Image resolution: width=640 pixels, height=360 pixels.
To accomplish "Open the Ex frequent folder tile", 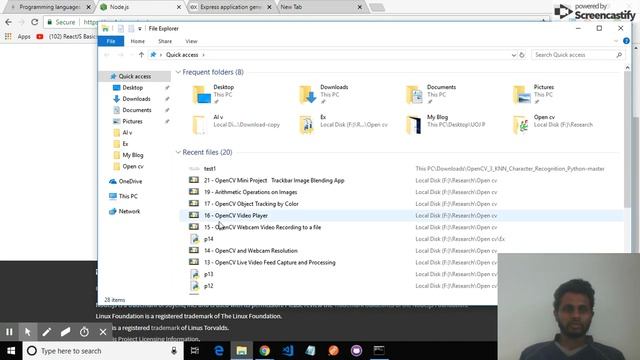I will (343, 124).
